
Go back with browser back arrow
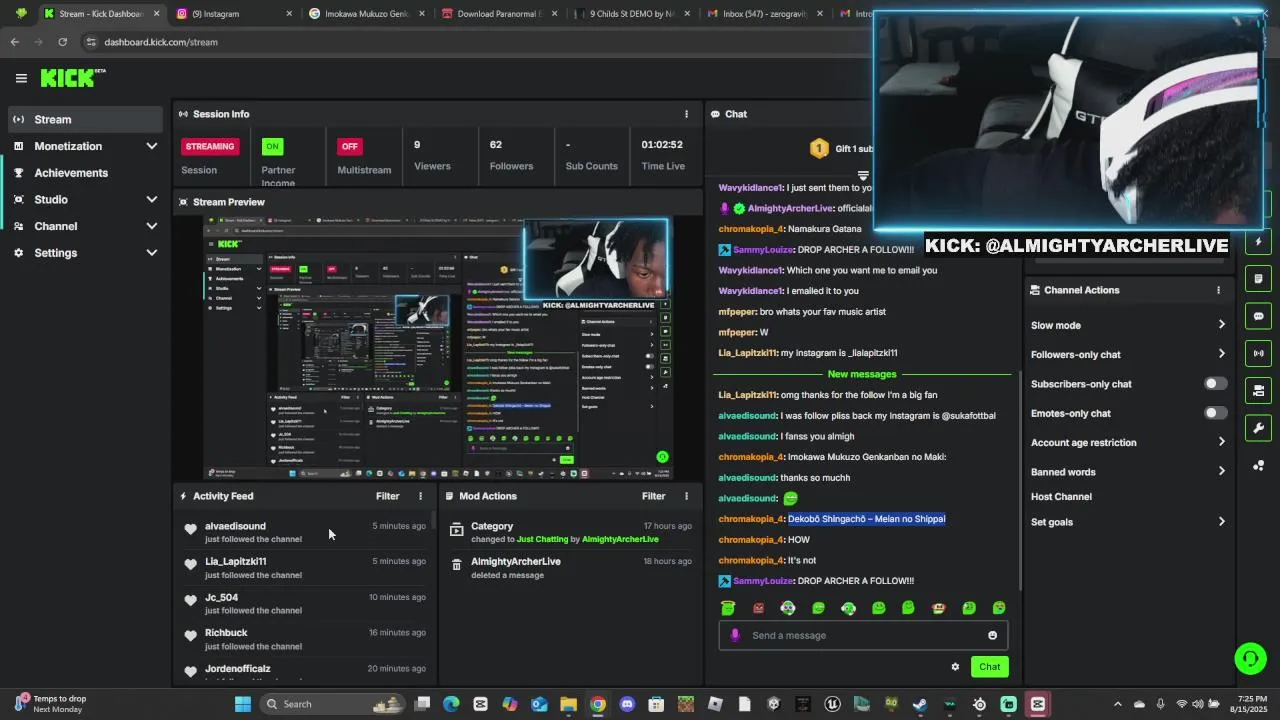coord(14,42)
